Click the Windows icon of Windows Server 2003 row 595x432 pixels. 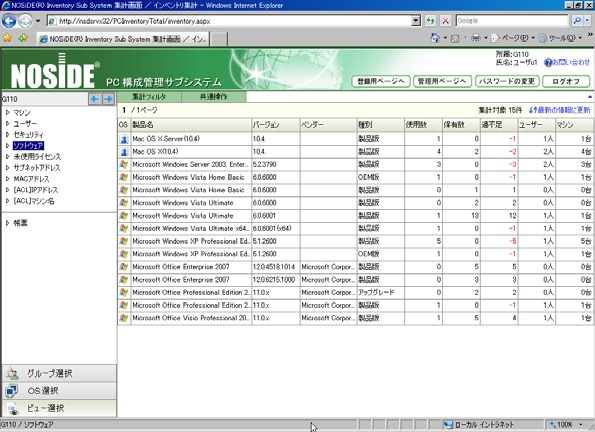pos(124,165)
